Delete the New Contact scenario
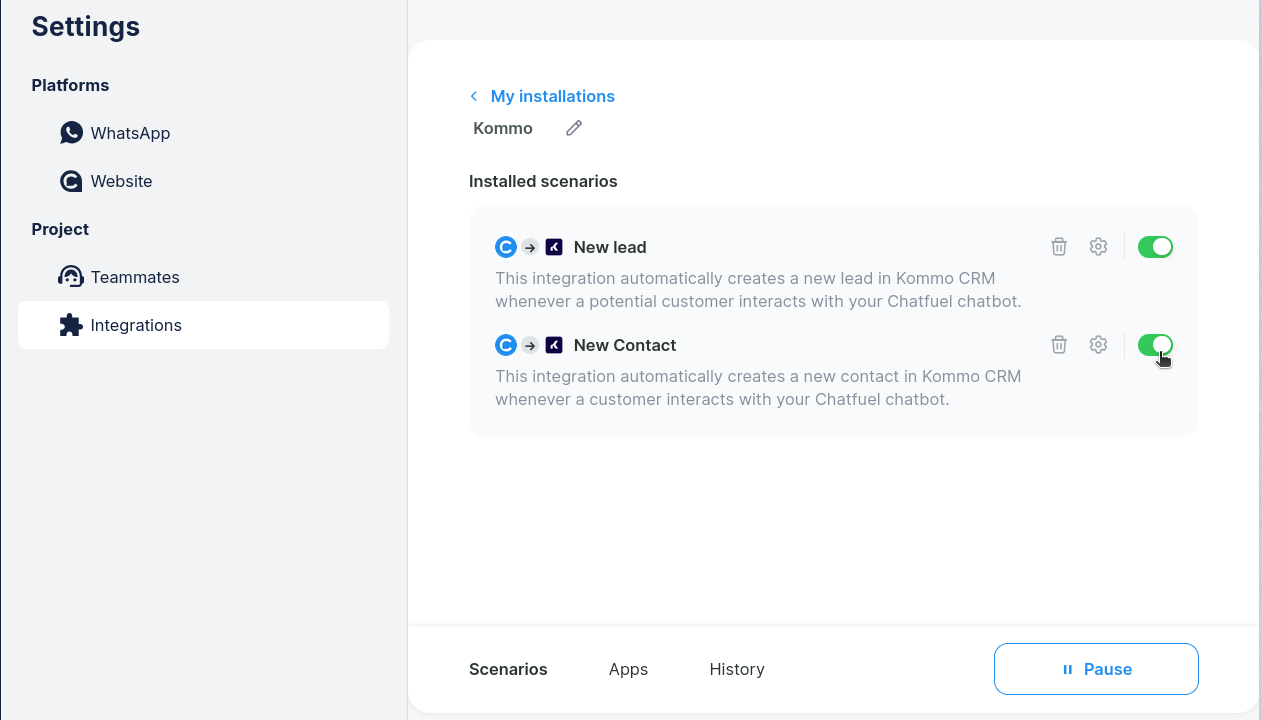This screenshot has width=1262, height=720. [1059, 345]
